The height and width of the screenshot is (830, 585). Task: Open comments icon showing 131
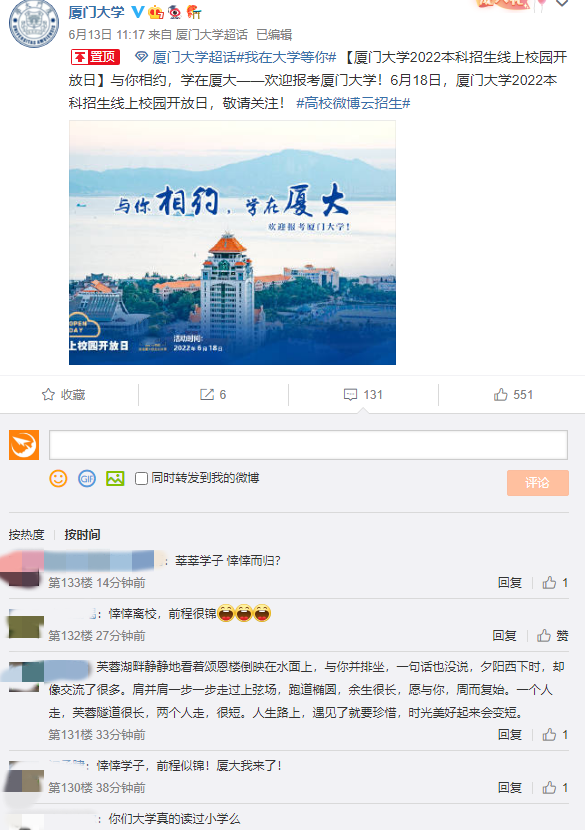(x=350, y=394)
